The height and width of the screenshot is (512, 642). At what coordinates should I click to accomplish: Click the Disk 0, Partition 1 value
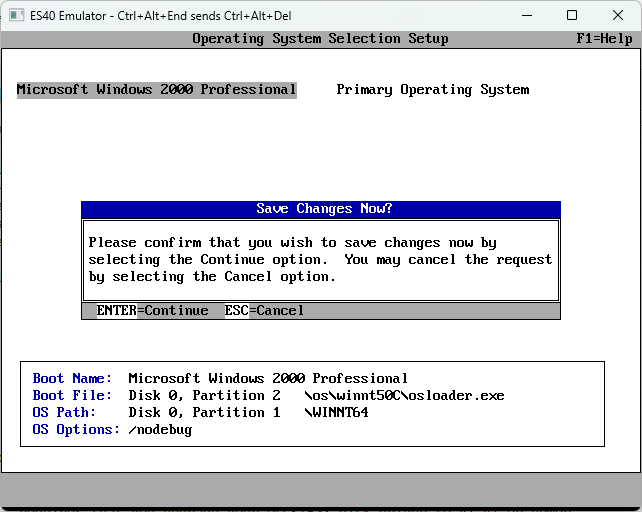pyautogui.click(x=204, y=412)
